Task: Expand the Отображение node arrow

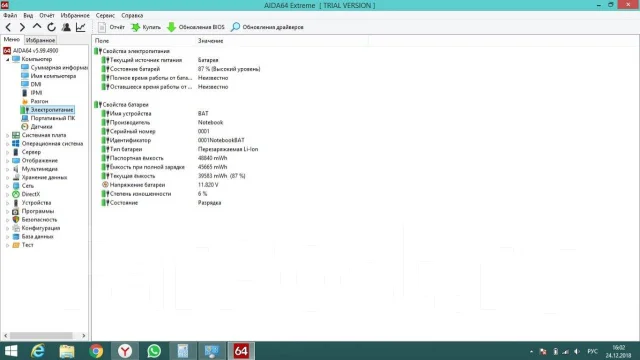Action: pos(7,161)
